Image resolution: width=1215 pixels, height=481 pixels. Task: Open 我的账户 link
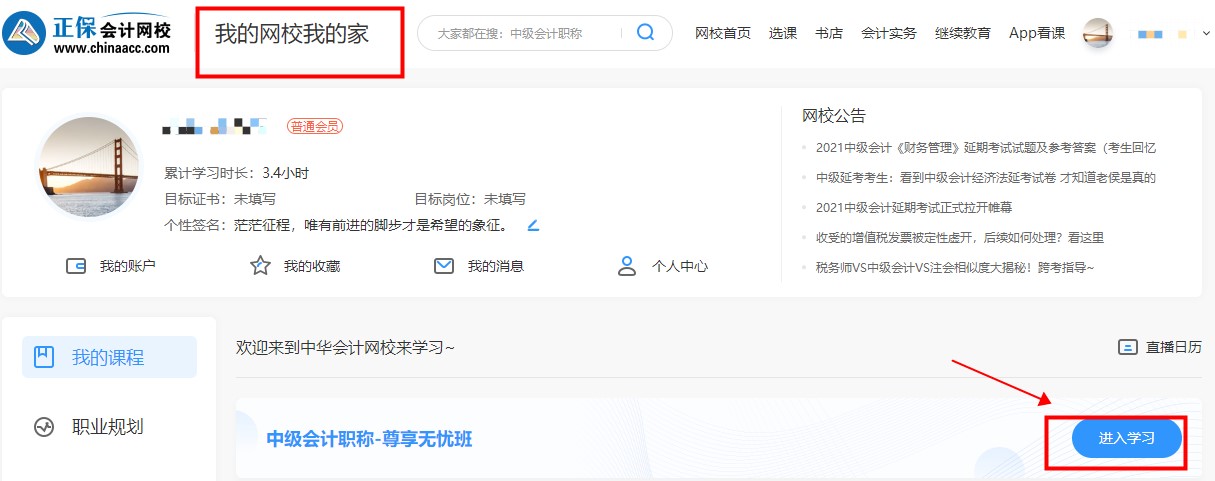tap(128, 266)
